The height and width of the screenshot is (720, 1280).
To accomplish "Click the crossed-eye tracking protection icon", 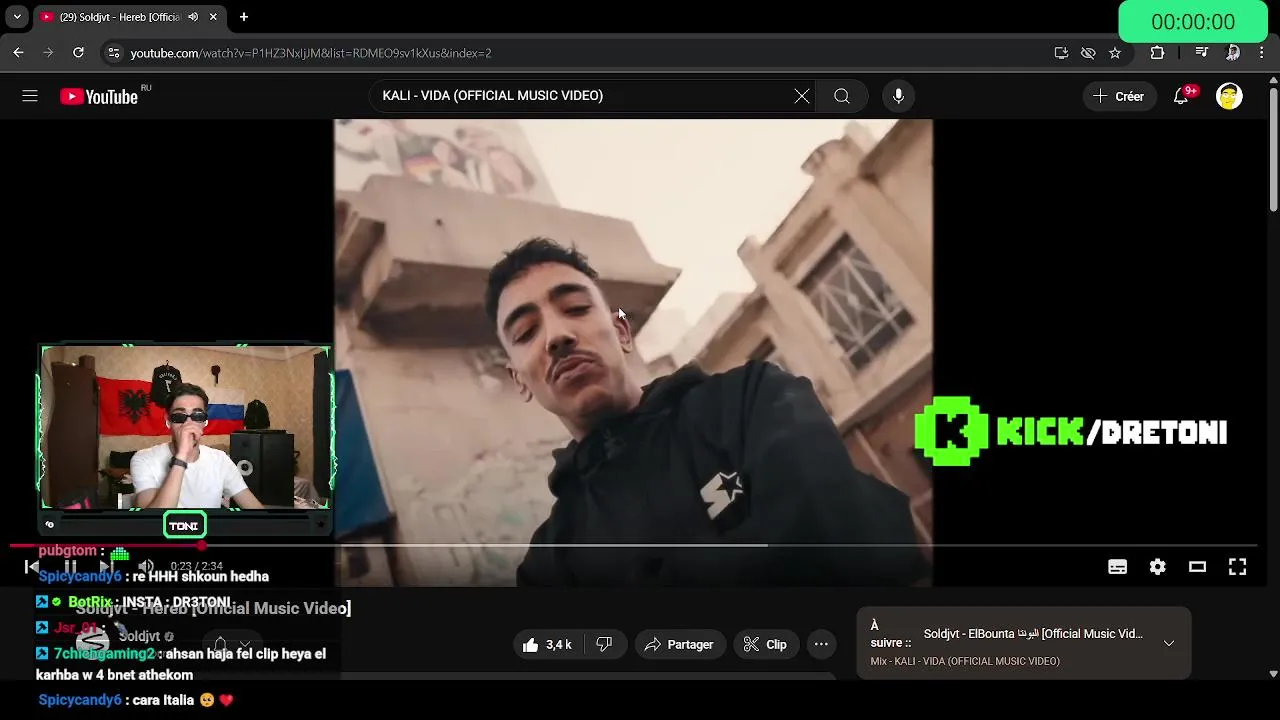I will (x=1088, y=53).
